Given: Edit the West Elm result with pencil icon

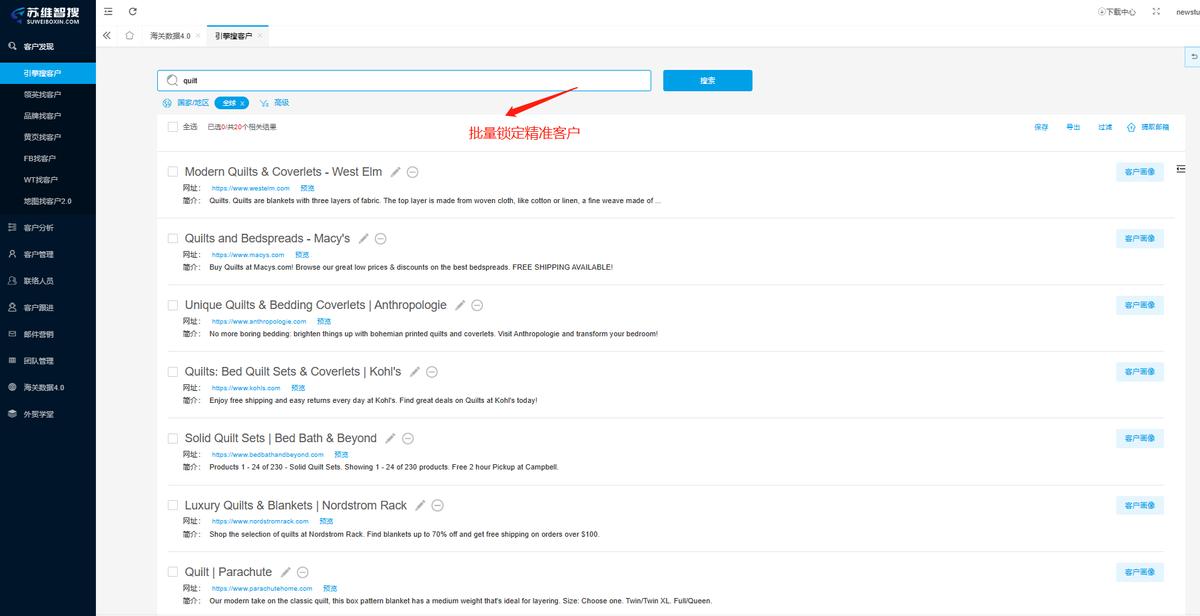Looking at the screenshot, I should click(396, 172).
